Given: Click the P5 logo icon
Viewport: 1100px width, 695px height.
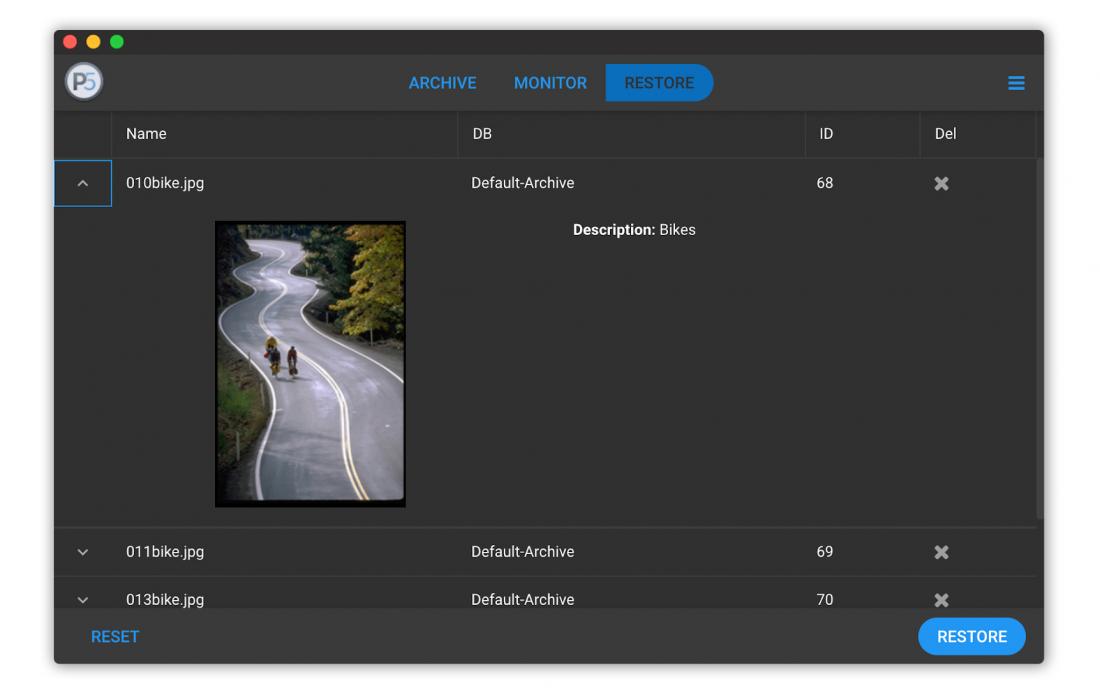Looking at the screenshot, I should click(x=84, y=82).
